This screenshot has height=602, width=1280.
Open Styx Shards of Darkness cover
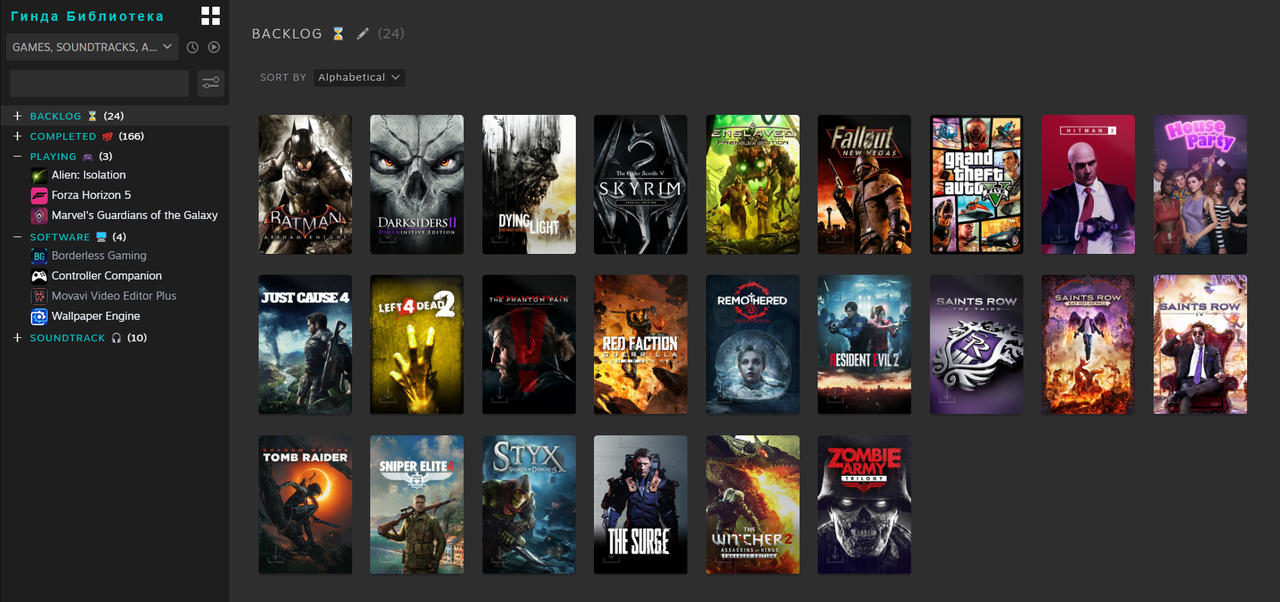[x=529, y=505]
